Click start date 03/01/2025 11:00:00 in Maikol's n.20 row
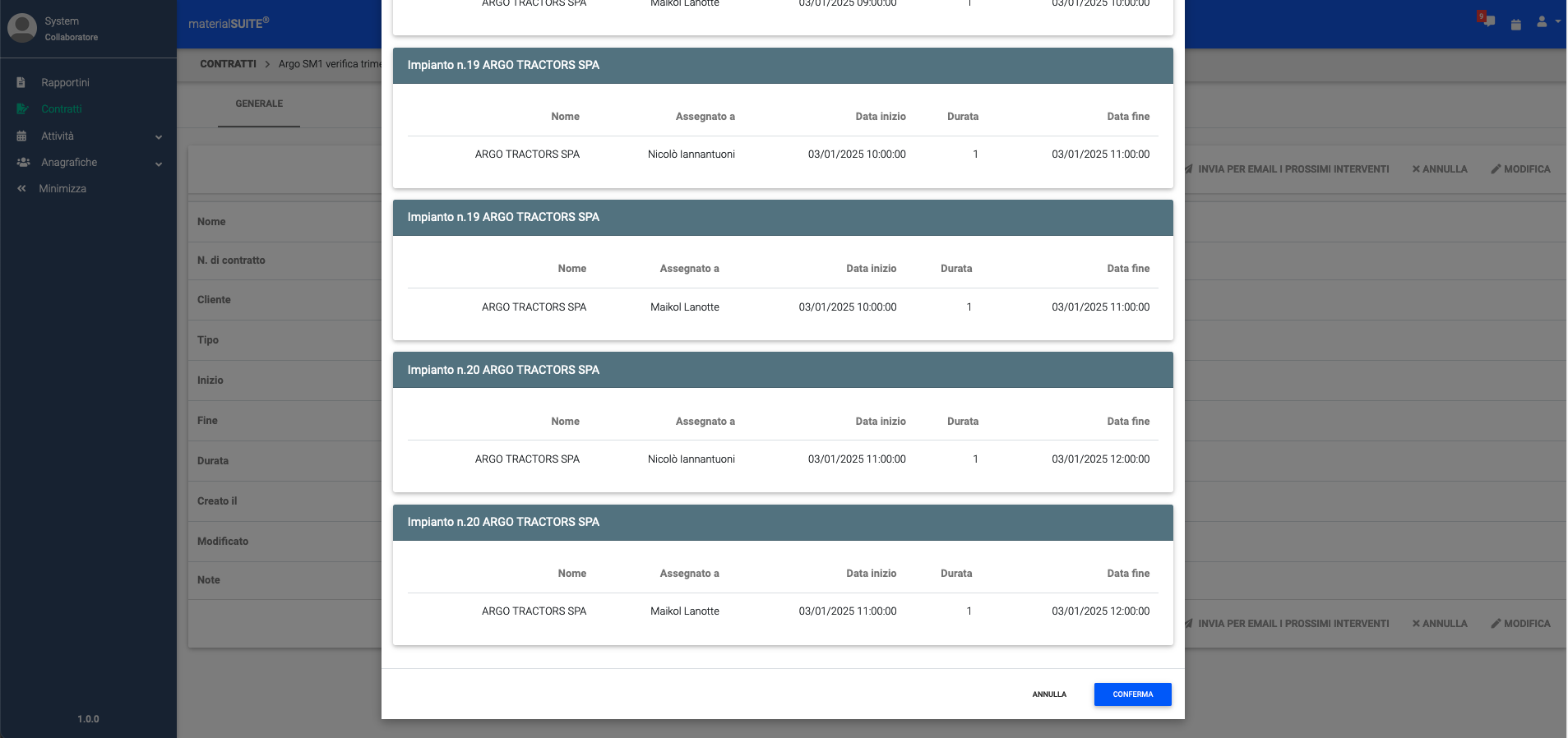The image size is (1568, 738). point(848,611)
